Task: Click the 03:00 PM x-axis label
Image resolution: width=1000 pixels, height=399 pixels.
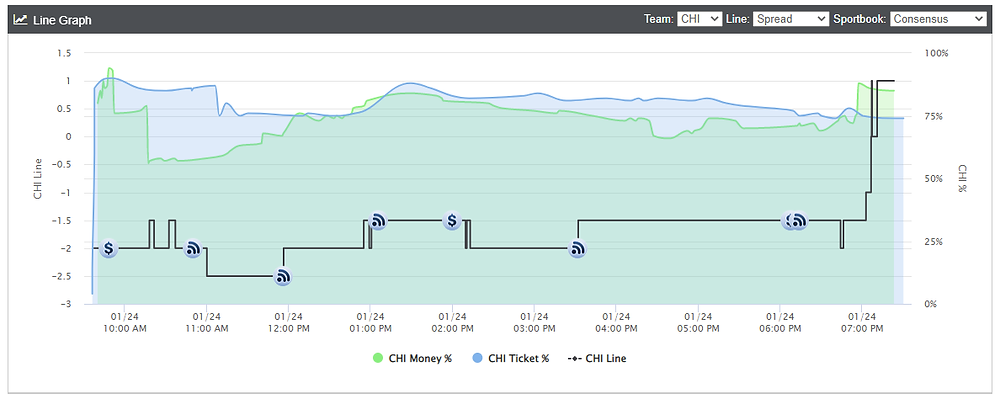Action: pyautogui.click(x=534, y=323)
